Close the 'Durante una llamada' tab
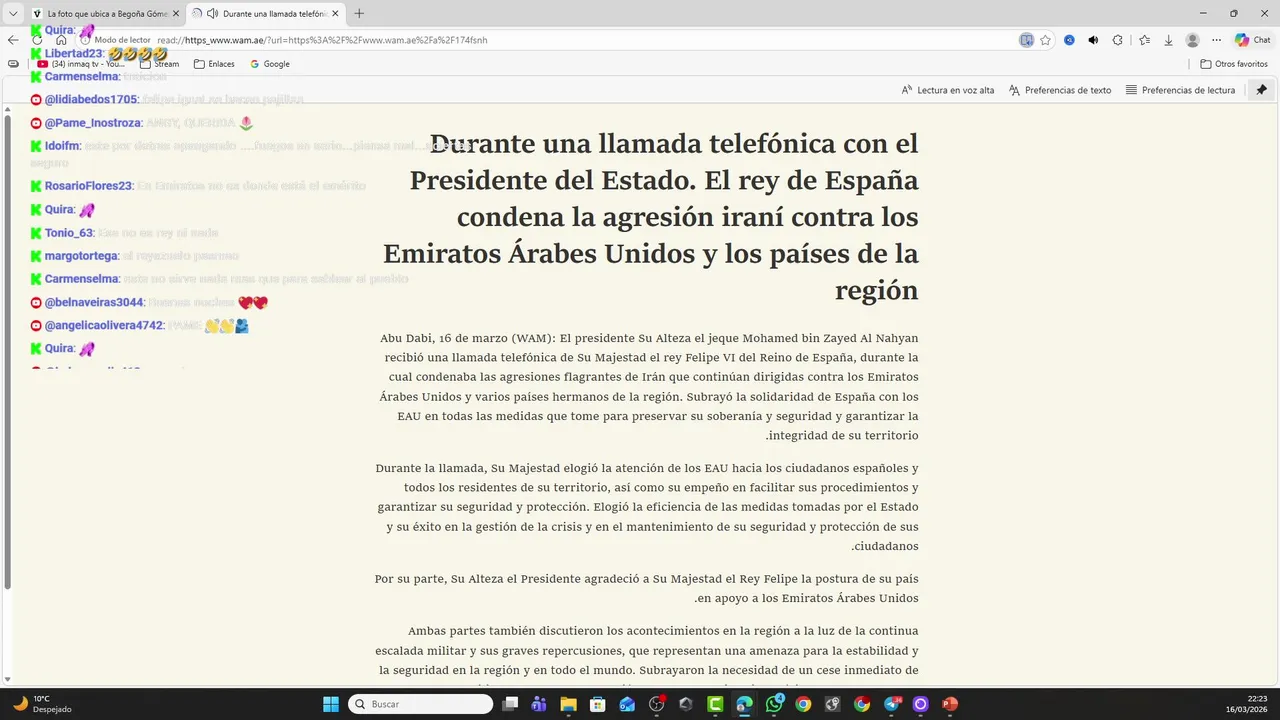Image resolution: width=1280 pixels, height=720 pixels. (334, 14)
